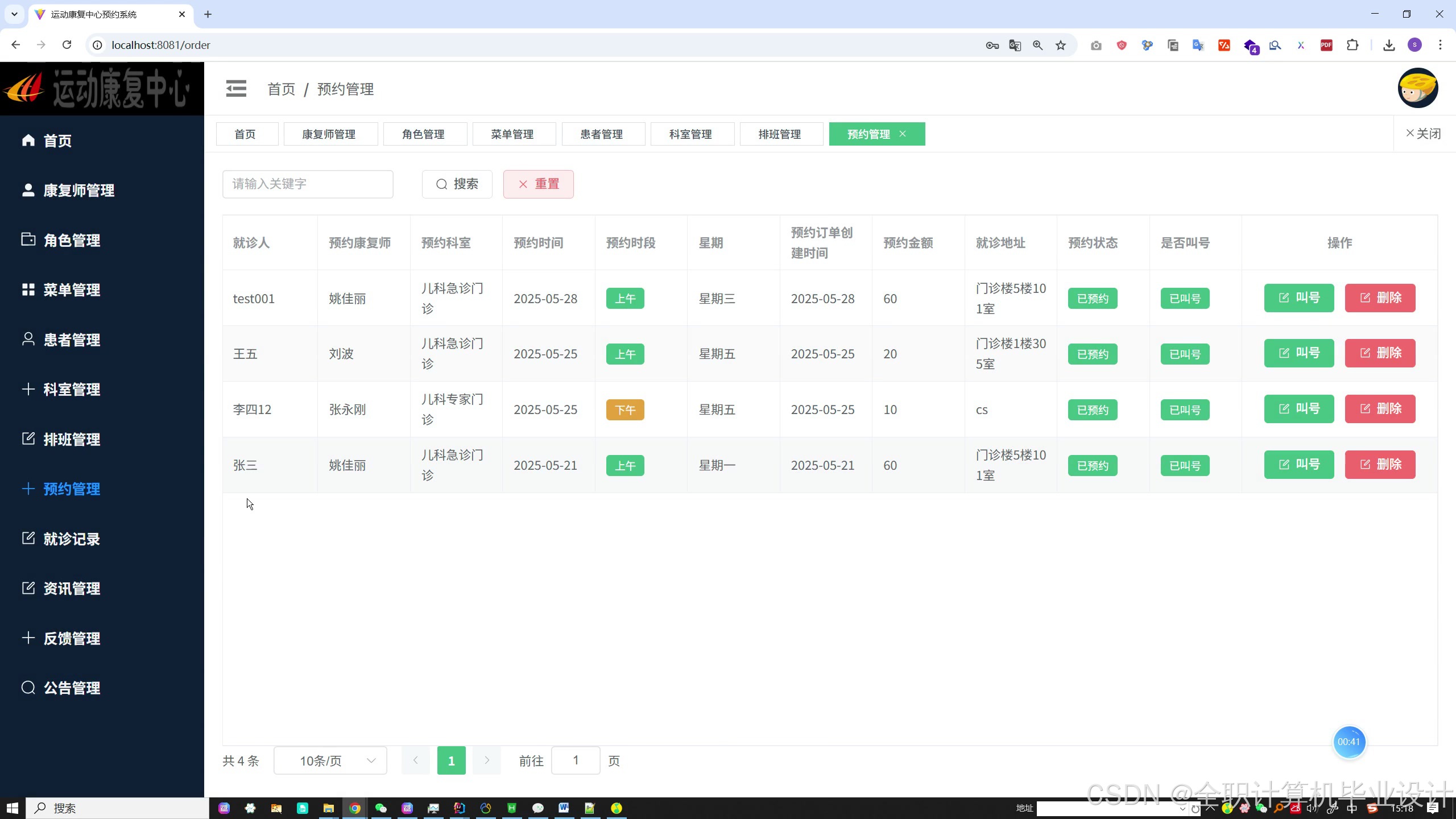Open 康复师管理 from the sidebar menu
This screenshot has width=1456, height=819.
tap(78, 190)
